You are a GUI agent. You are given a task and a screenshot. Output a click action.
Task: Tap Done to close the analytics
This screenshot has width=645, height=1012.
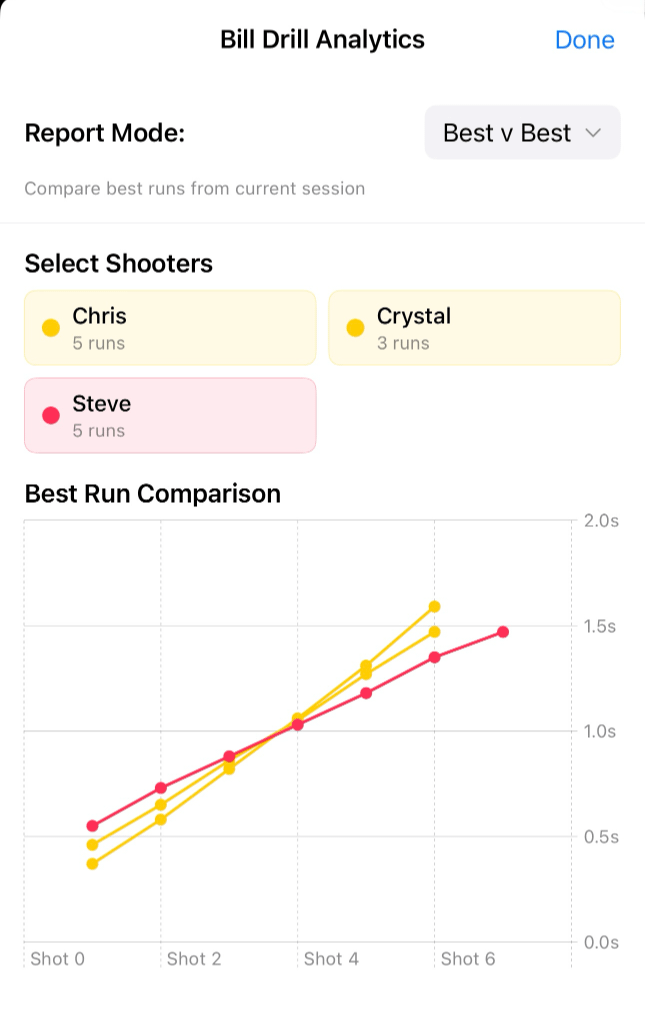[584, 40]
